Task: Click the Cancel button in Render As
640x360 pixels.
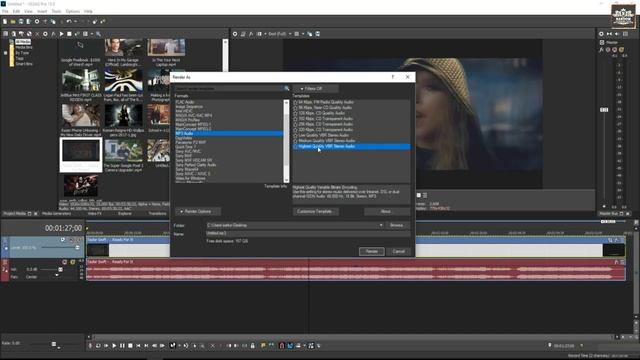Action: coord(399,251)
